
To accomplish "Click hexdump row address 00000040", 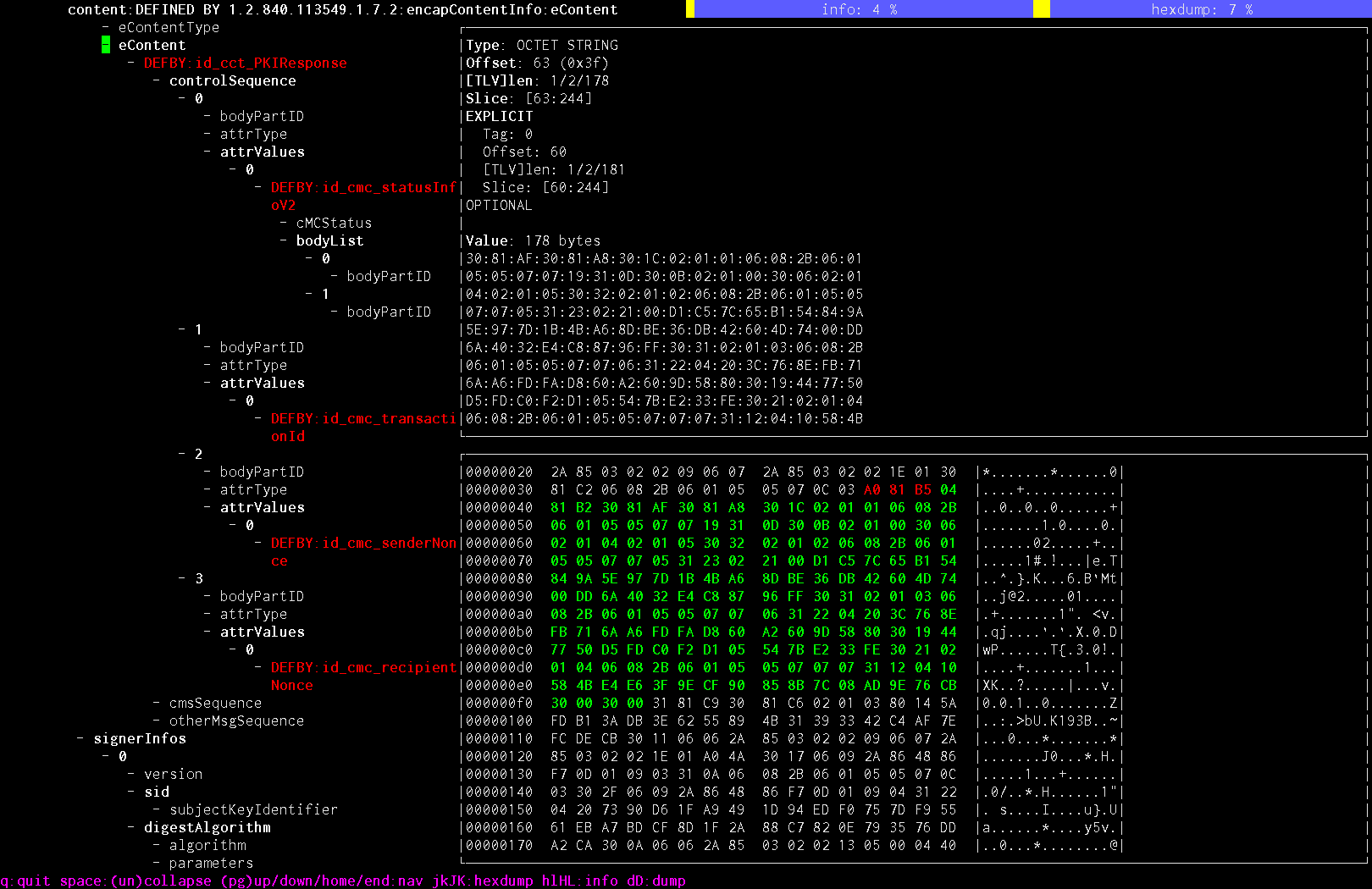I will tap(500, 507).
